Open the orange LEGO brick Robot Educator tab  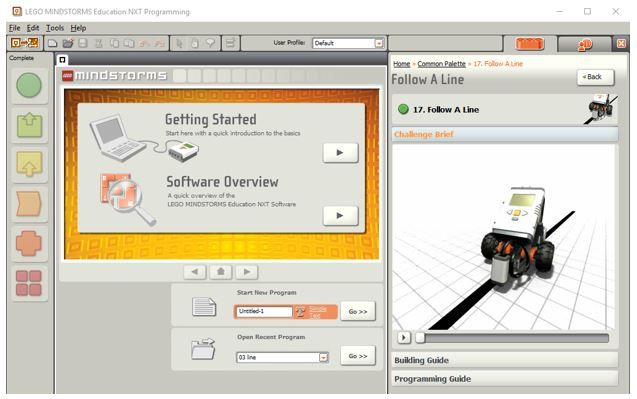tap(529, 43)
